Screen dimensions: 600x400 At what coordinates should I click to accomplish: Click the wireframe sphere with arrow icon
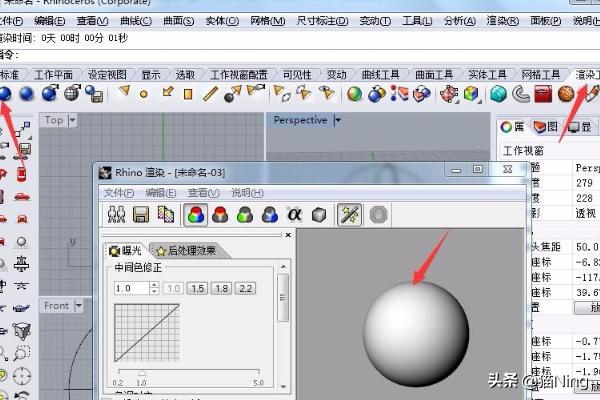pos(72,93)
